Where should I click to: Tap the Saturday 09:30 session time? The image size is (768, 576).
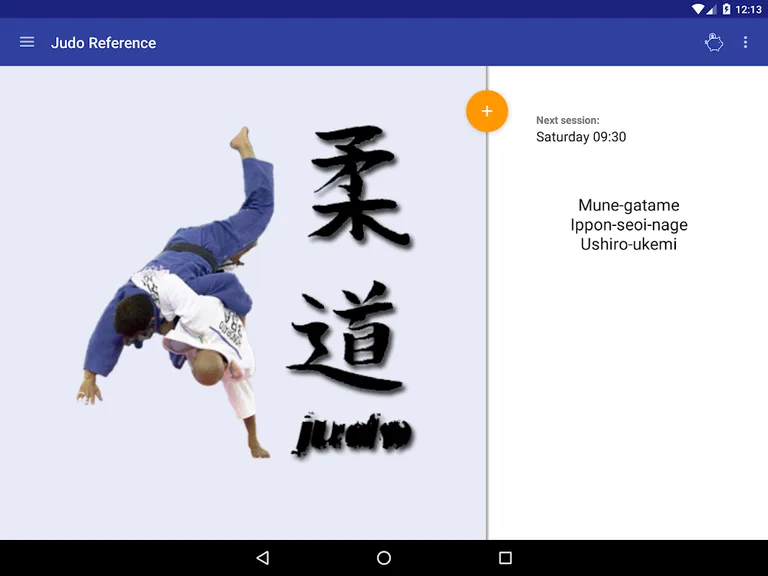(x=581, y=137)
